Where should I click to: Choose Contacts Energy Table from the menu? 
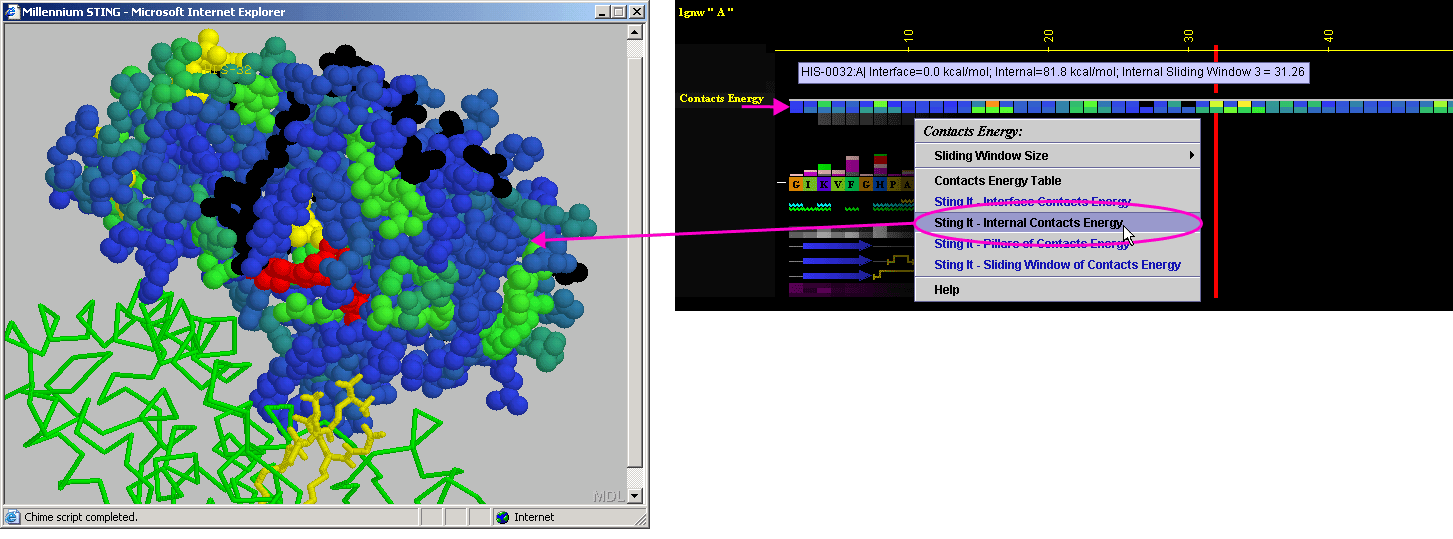[x=1058, y=181]
